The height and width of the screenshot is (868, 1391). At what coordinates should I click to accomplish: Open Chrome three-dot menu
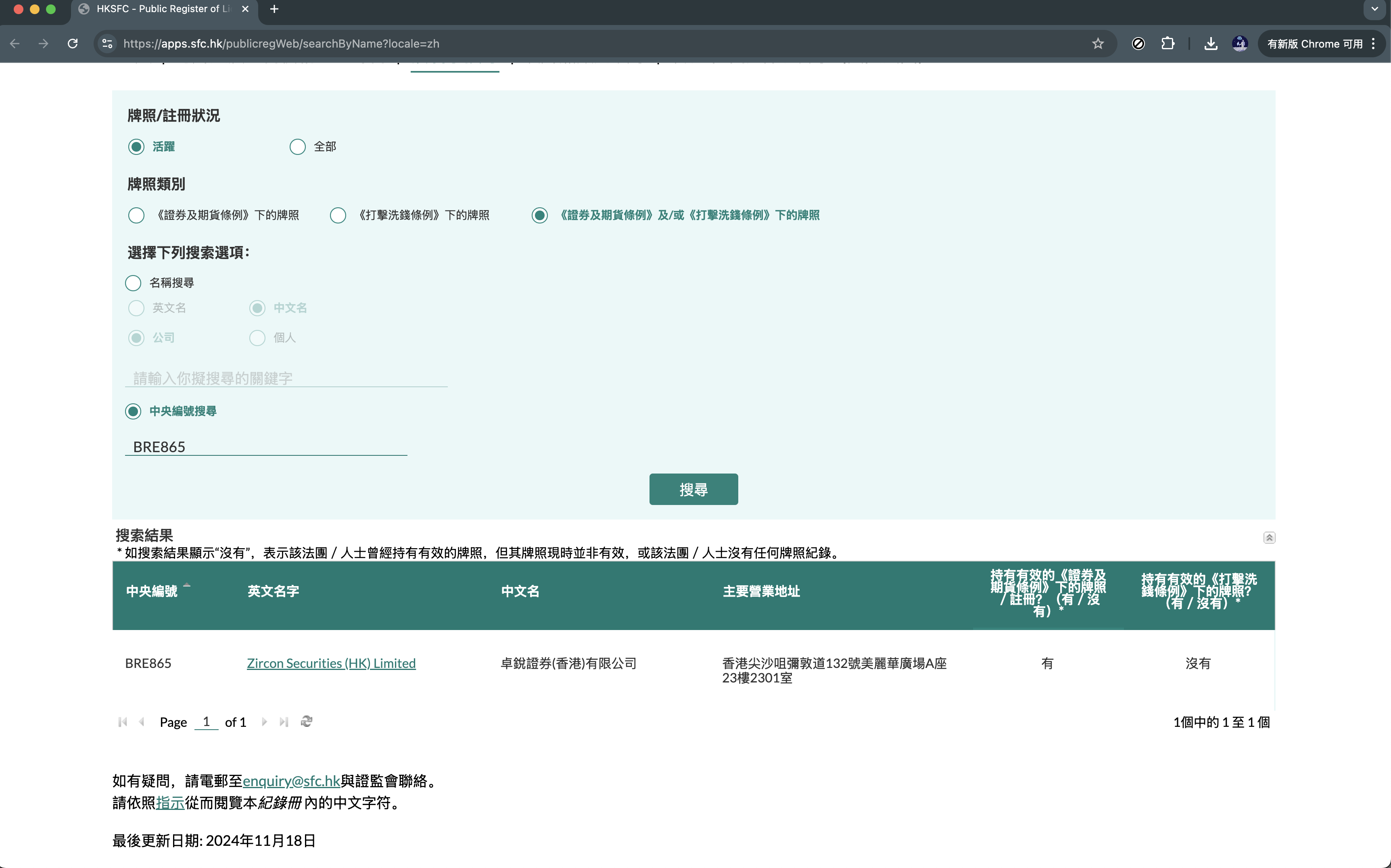(x=1373, y=44)
